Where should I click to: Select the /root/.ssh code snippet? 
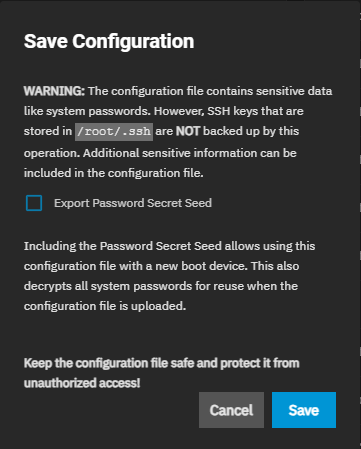coord(114,131)
